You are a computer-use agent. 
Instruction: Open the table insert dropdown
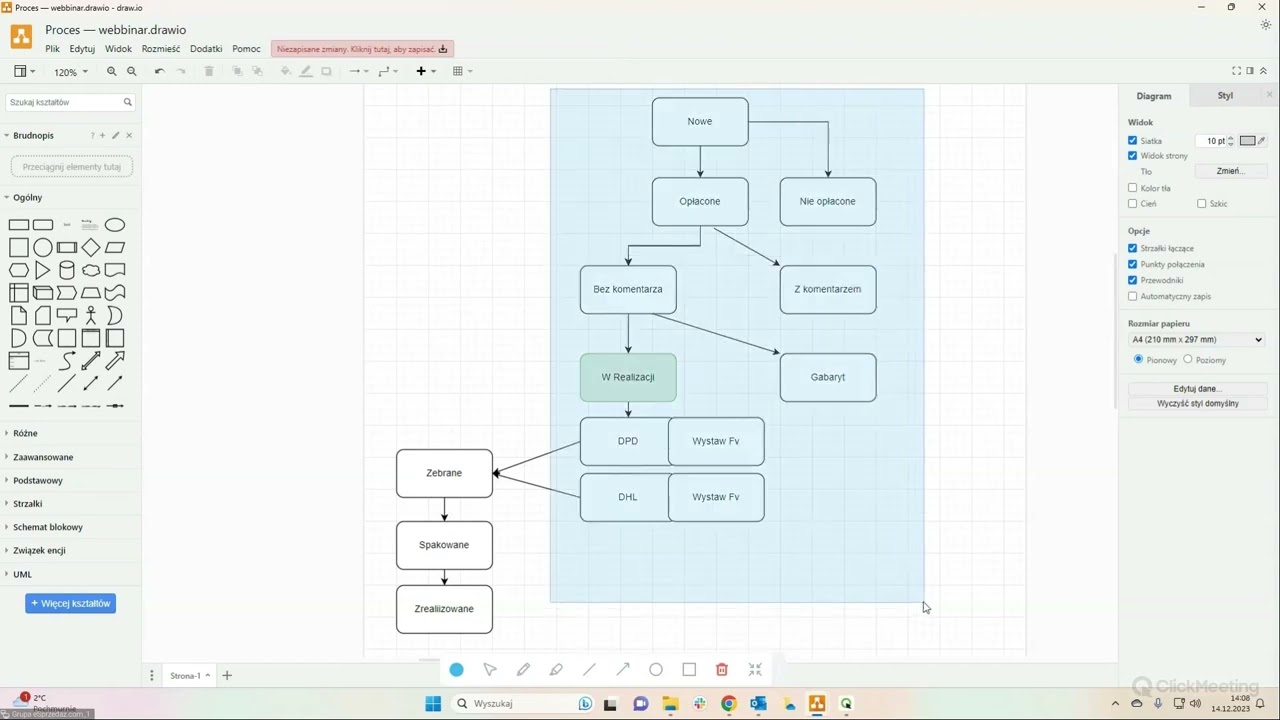462,71
